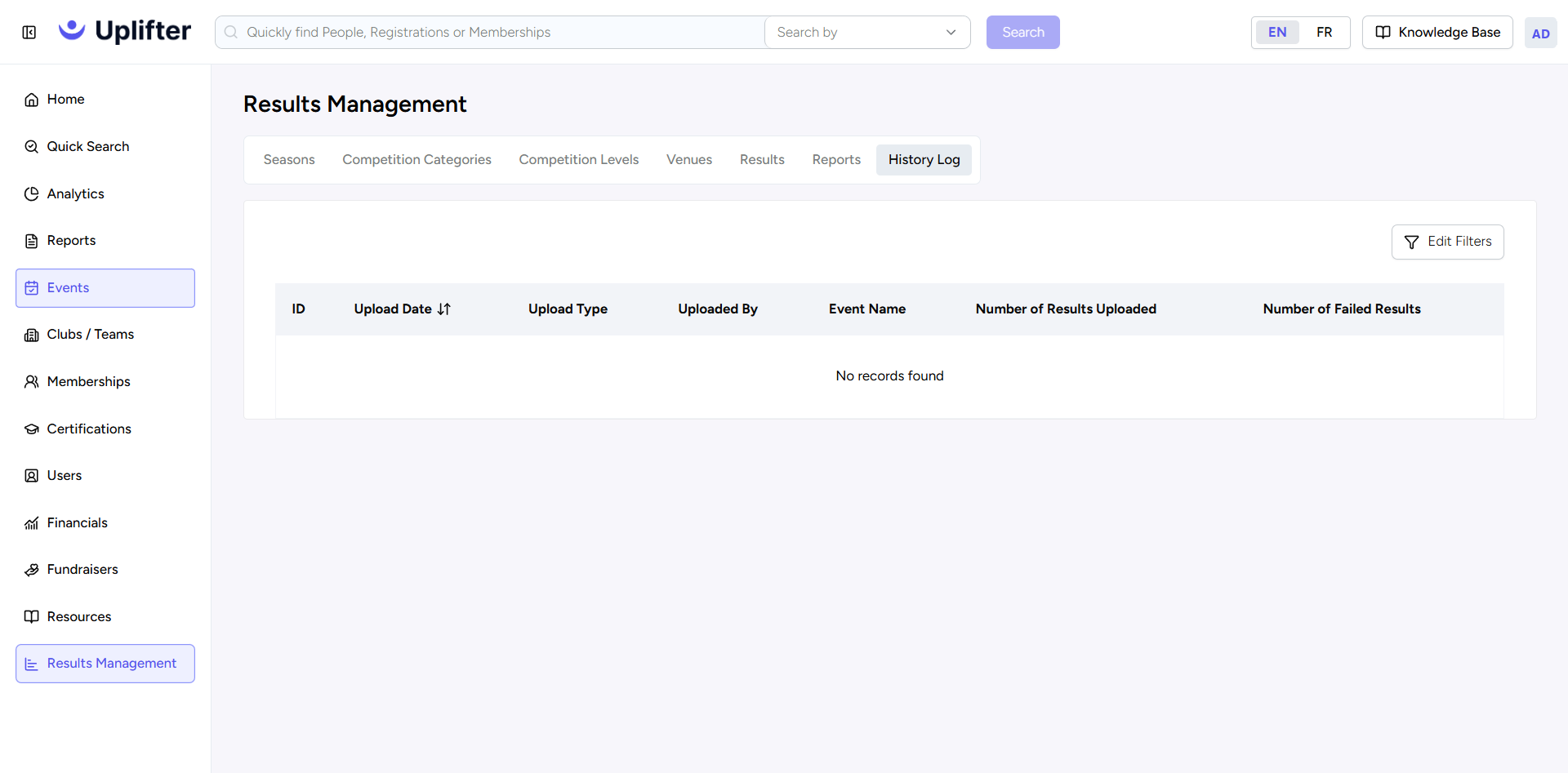Open the AD user avatar menu
This screenshot has width=1568, height=773.
pos(1540,33)
